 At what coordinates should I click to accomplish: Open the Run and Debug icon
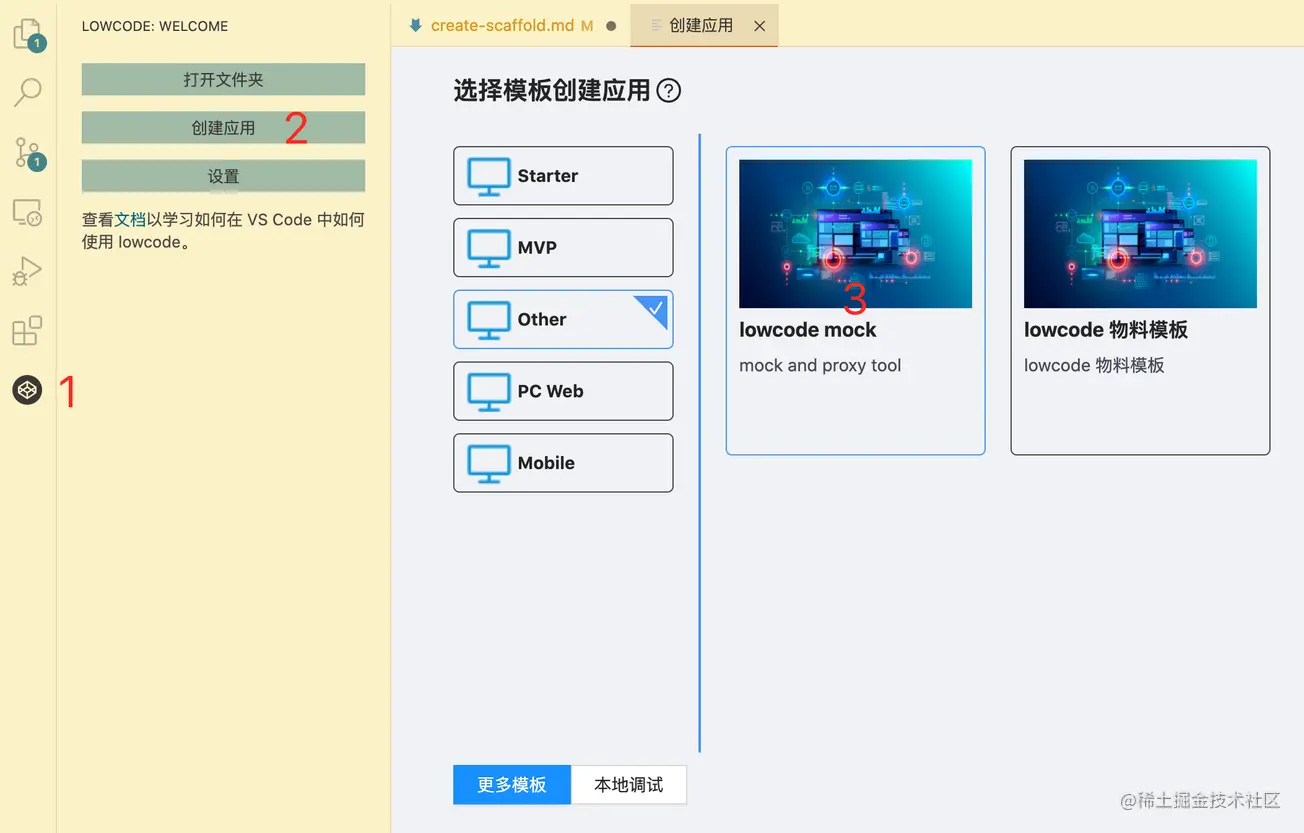click(27, 271)
